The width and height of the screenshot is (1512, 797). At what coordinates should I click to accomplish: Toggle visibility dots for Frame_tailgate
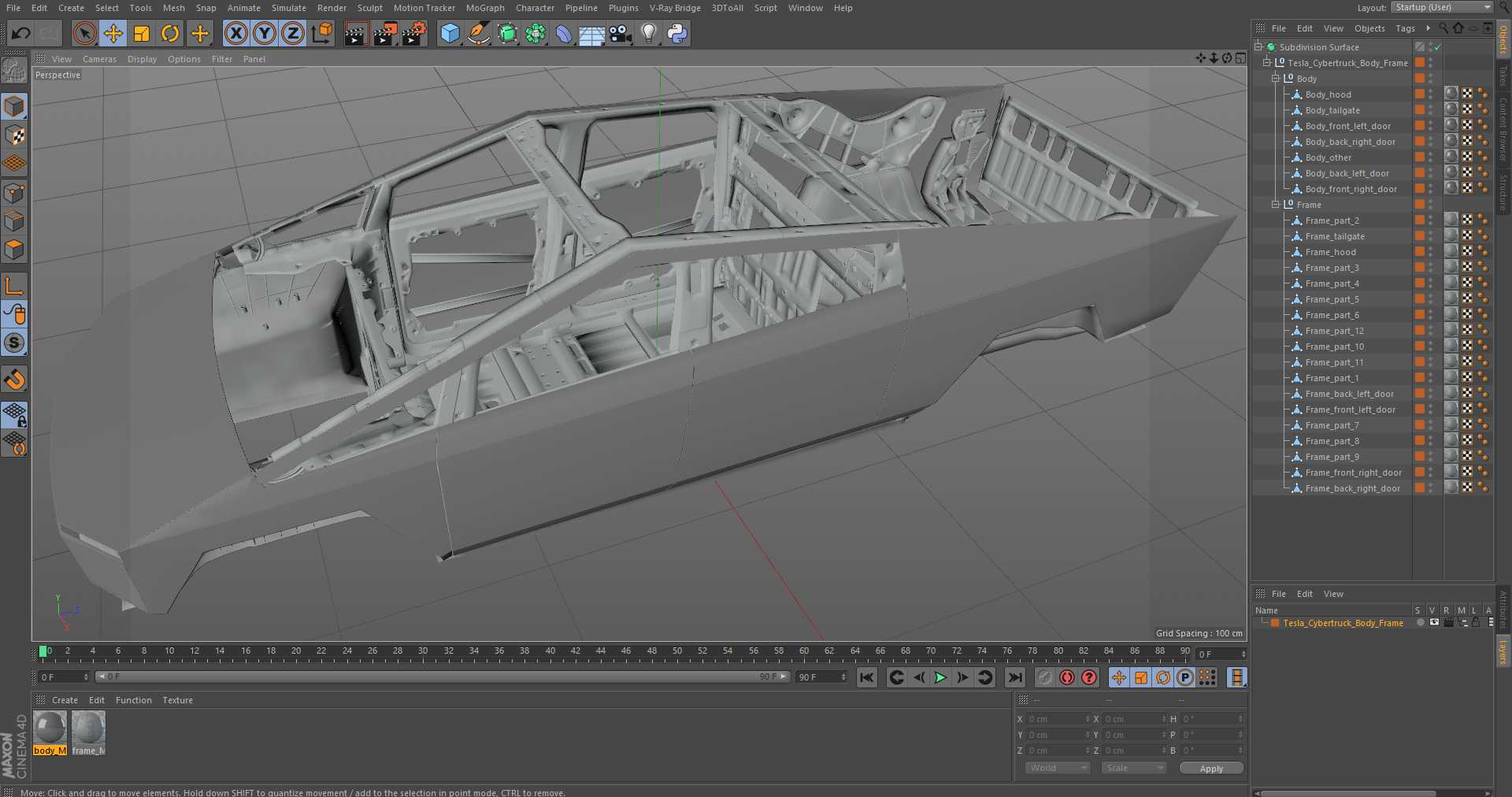(1431, 236)
